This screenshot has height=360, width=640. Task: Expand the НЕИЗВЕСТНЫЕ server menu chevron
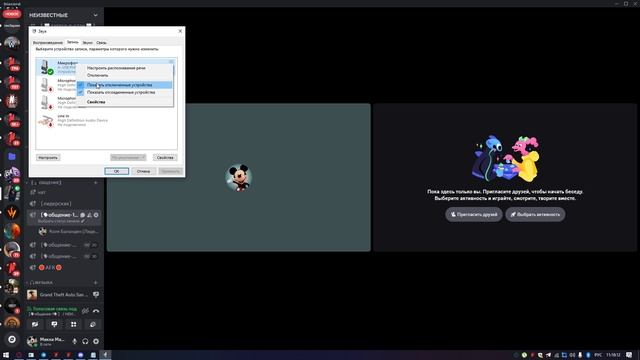coord(95,15)
